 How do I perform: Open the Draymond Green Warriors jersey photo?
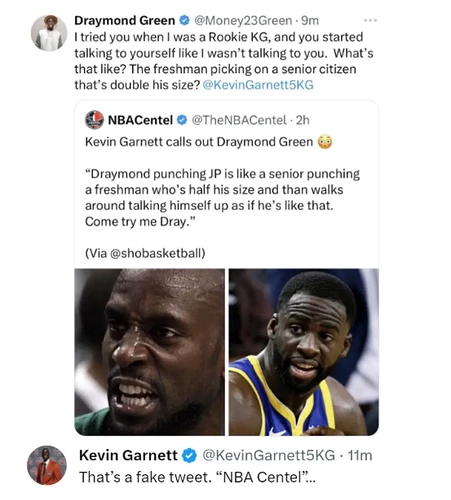tap(304, 352)
